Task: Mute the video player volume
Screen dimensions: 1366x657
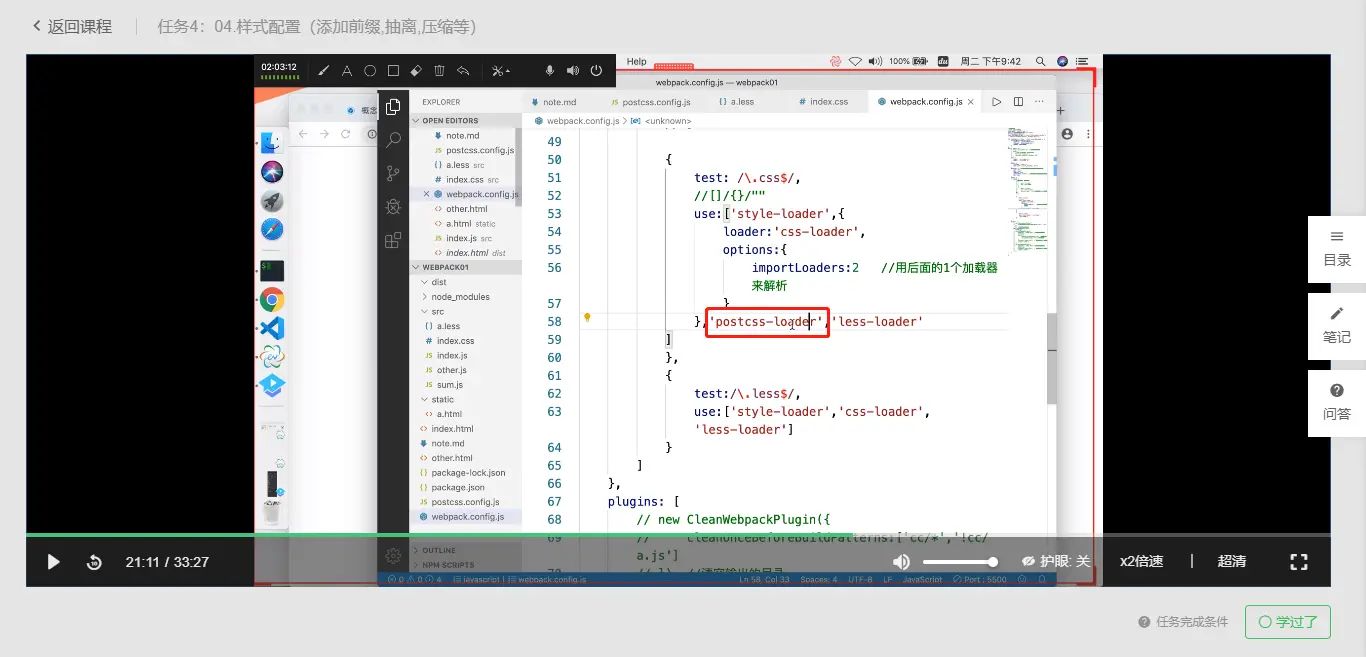Action: point(901,562)
